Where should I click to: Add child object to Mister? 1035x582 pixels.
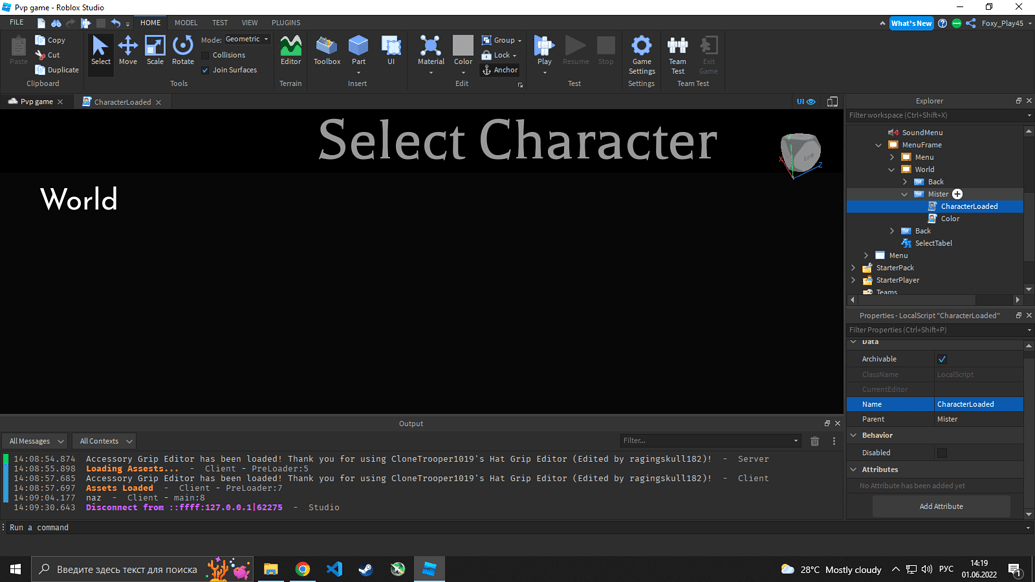pos(957,194)
